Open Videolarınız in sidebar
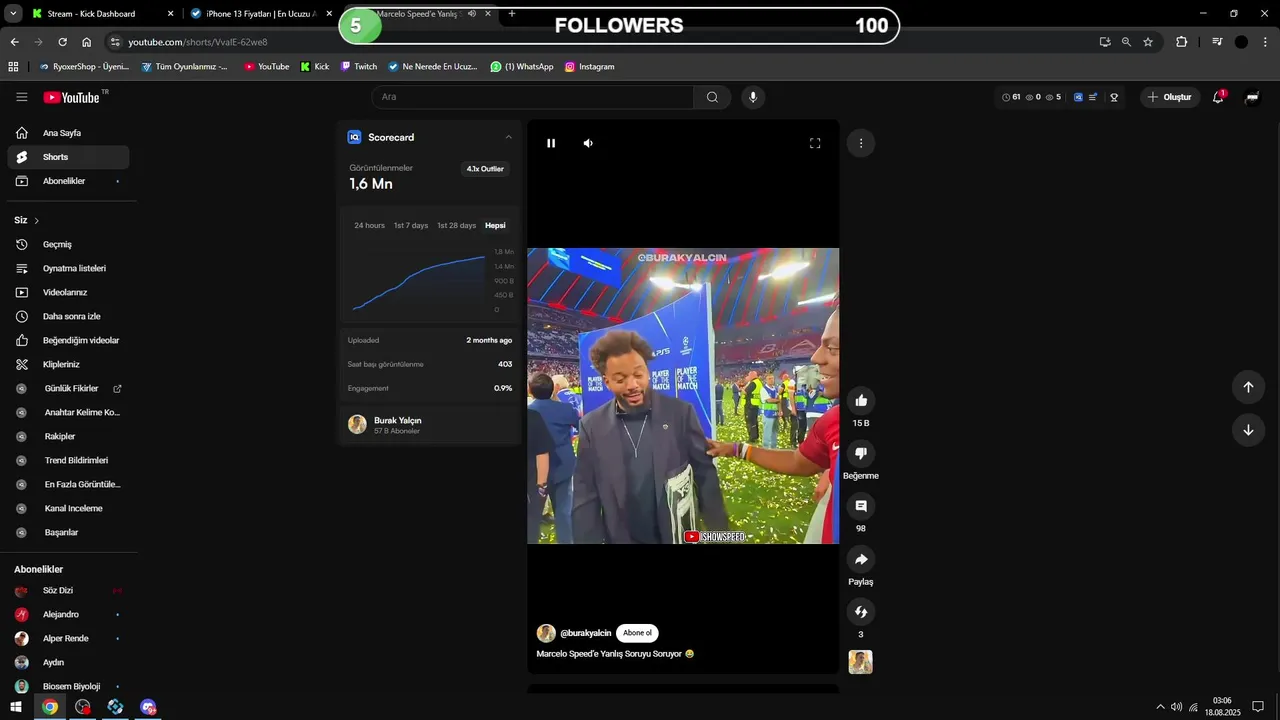The image size is (1280, 720). [68, 292]
